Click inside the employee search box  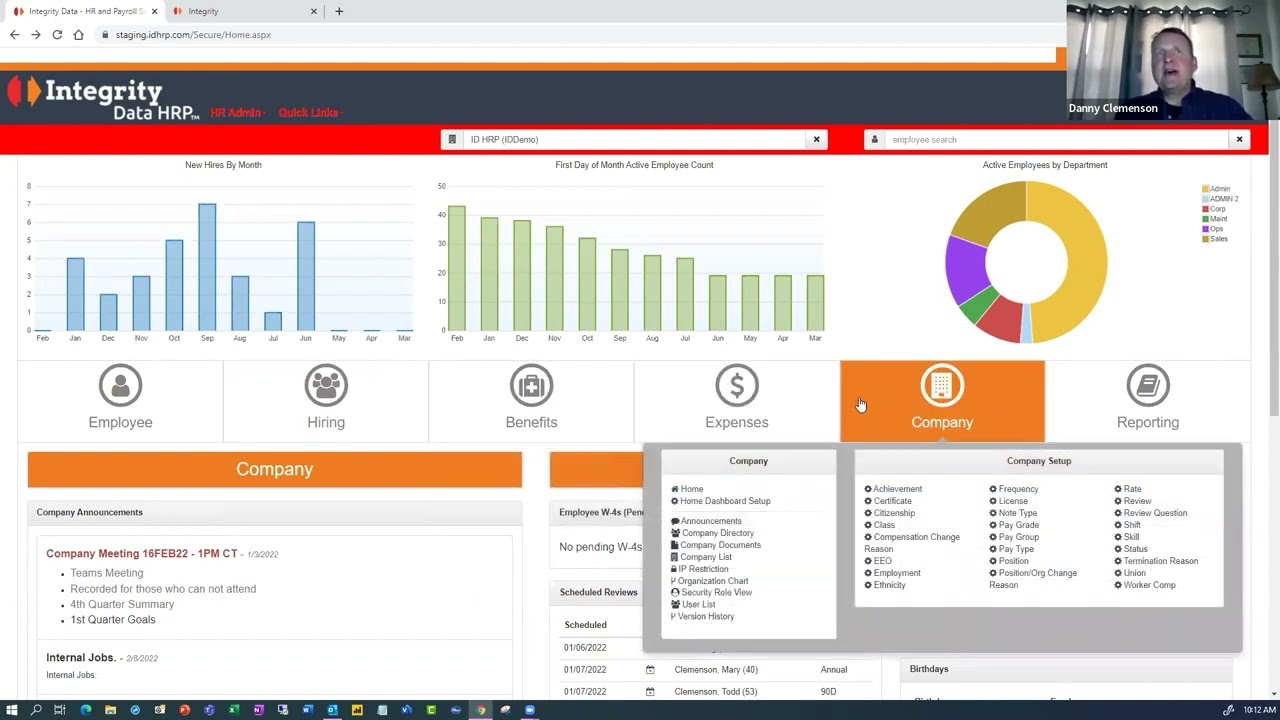(x=1056, y=139)
